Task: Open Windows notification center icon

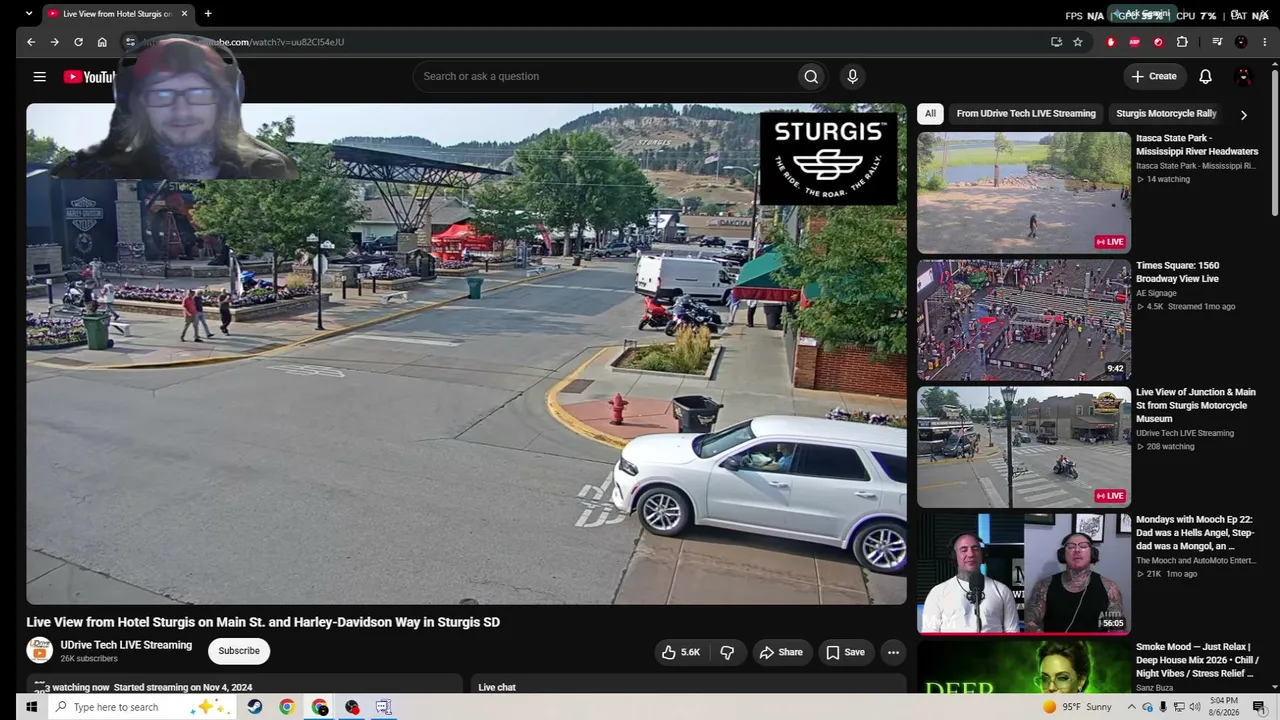Action: 1259,707
